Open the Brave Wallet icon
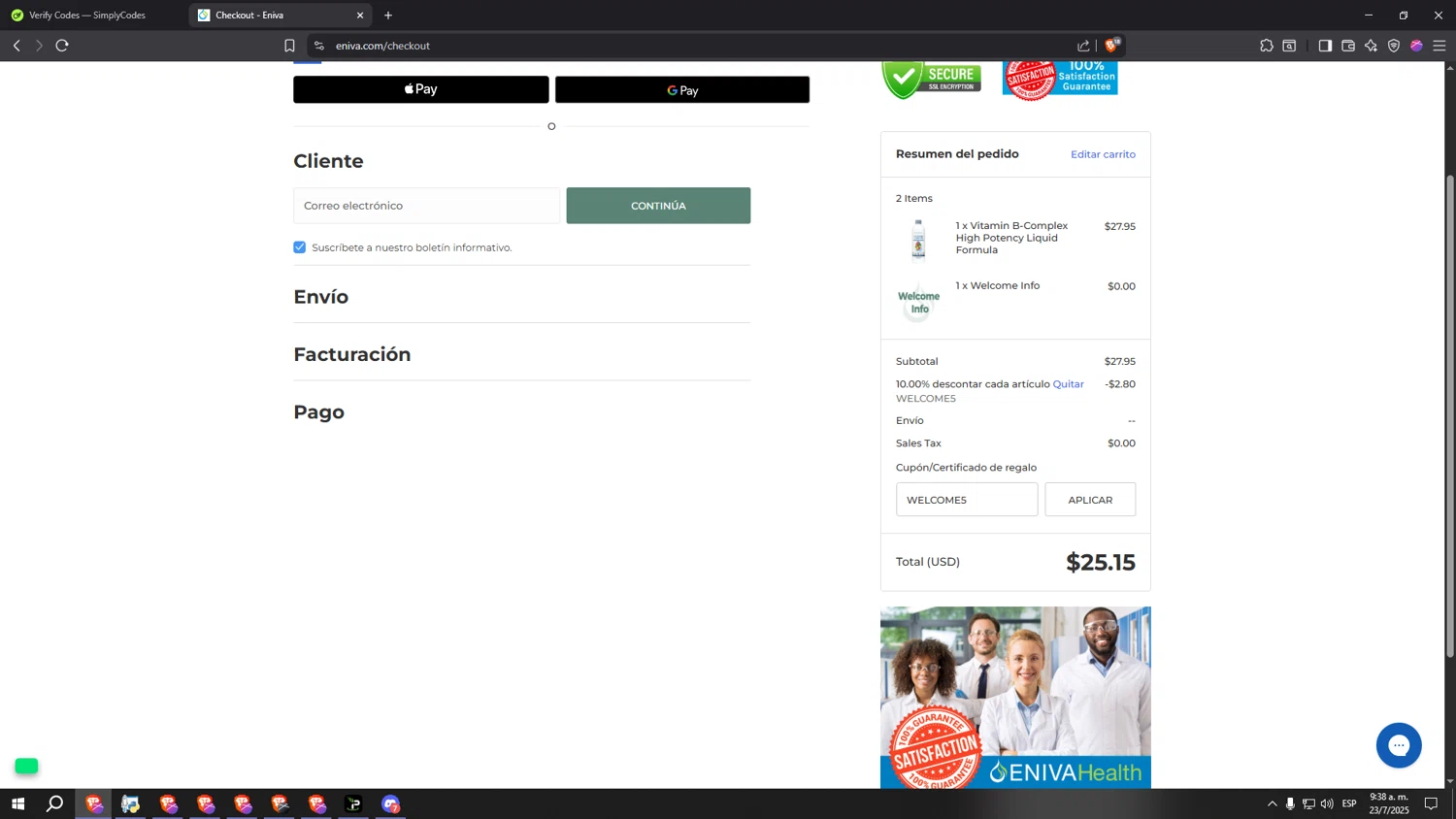 (x=1348, y=46)
